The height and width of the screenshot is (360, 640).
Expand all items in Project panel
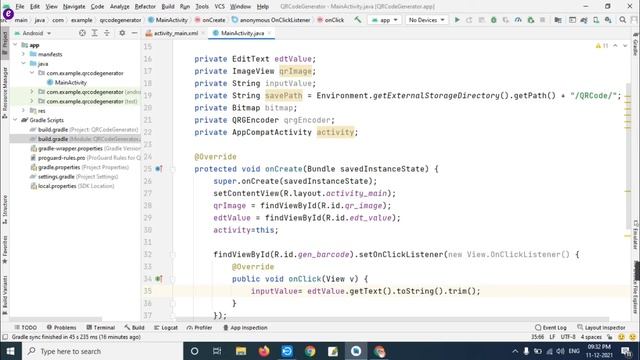click(94, 33)
